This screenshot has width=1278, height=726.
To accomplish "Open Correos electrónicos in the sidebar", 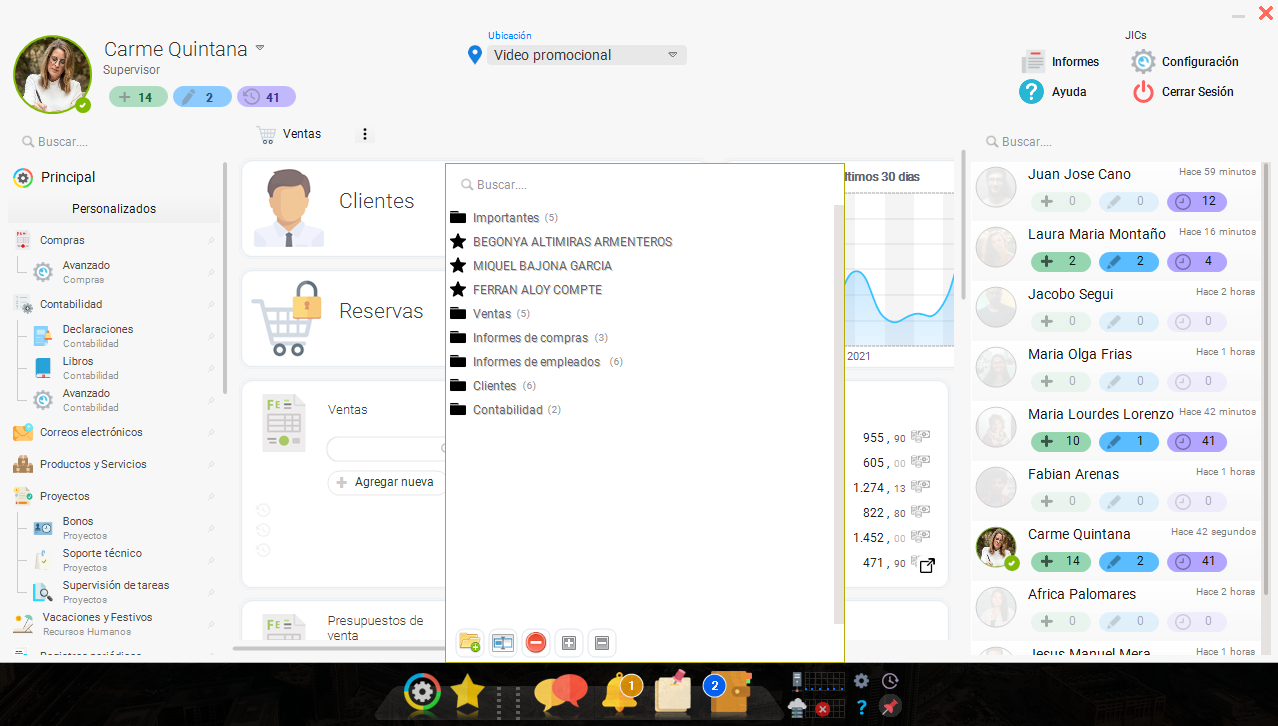I will 91,433.
